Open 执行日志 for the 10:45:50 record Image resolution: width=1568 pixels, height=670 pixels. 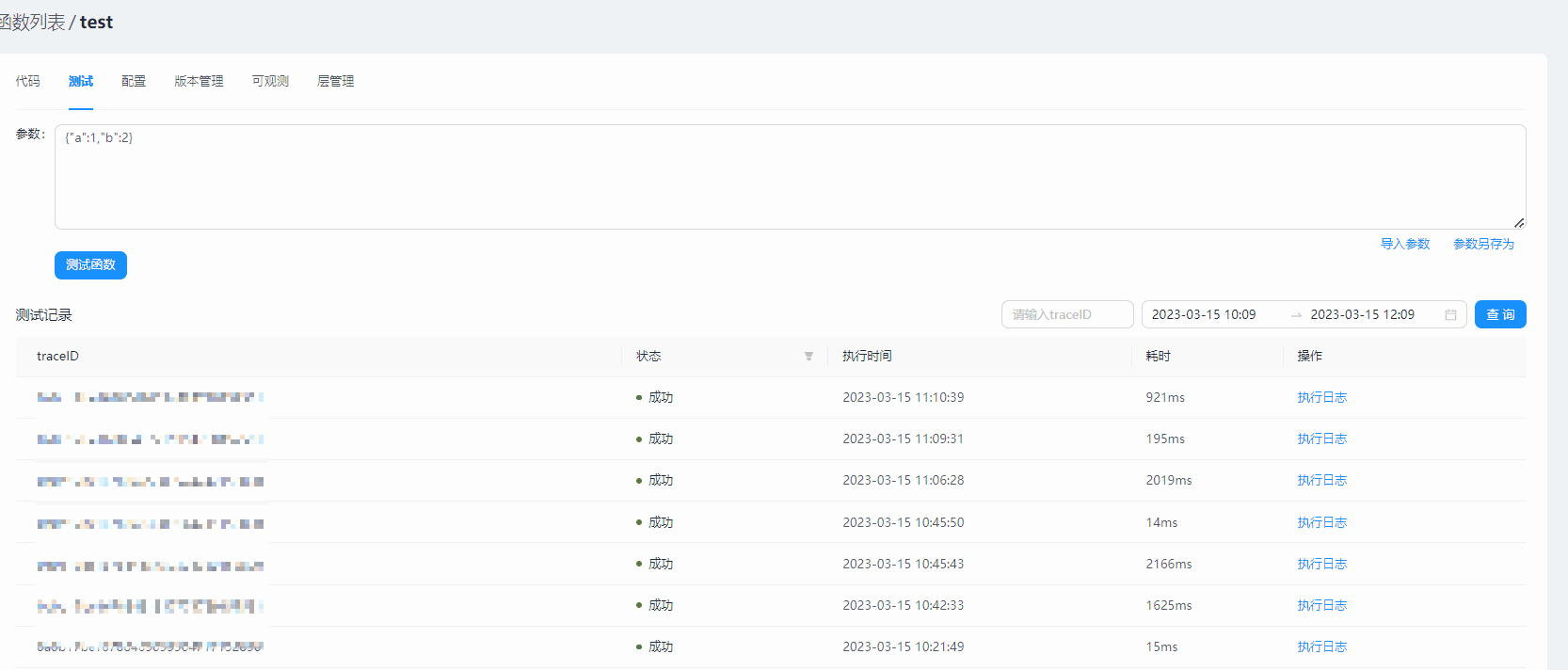click(1321, 522)
